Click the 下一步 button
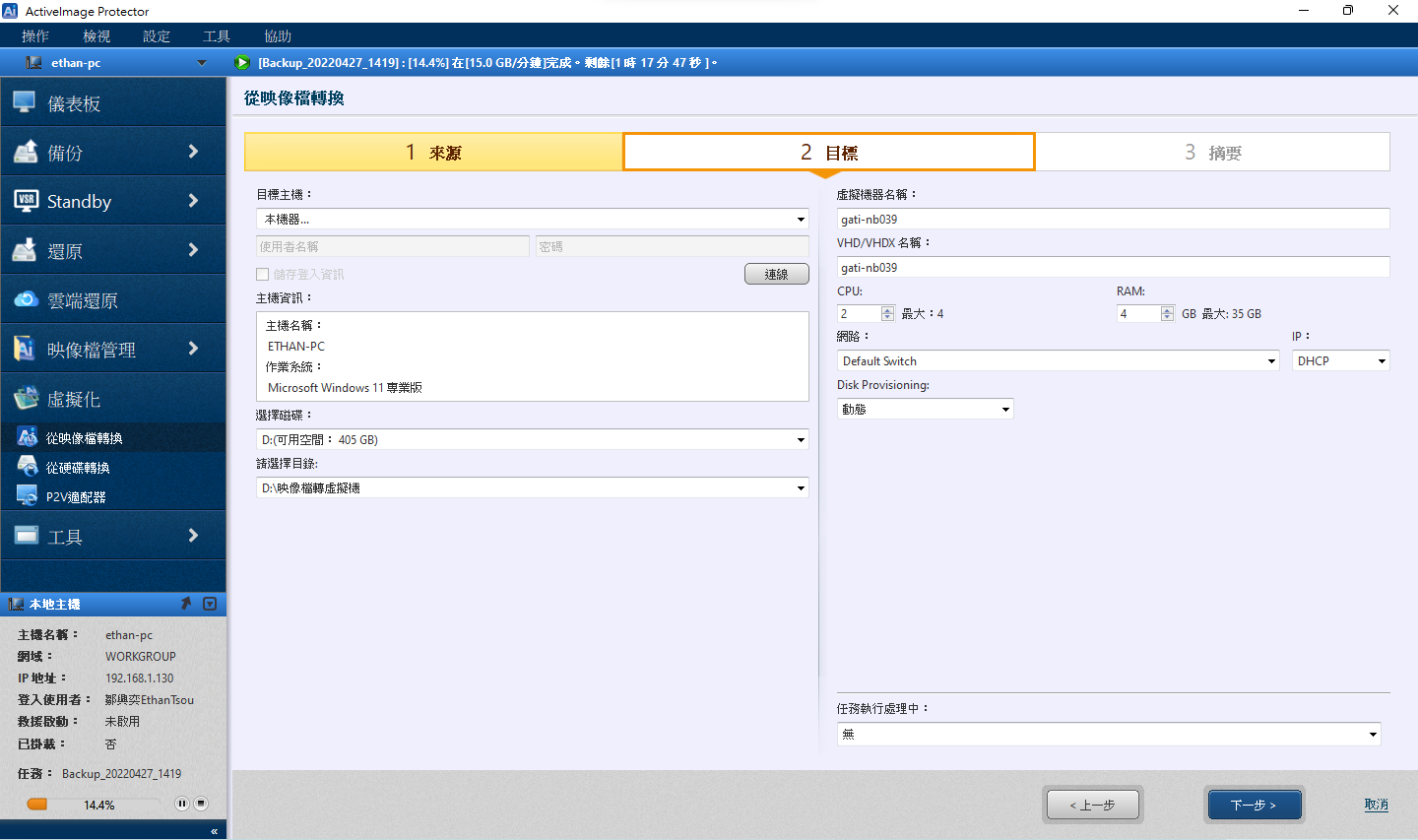The height and width of the screenshot is (840, 1418). click(x=1254, y=805)
